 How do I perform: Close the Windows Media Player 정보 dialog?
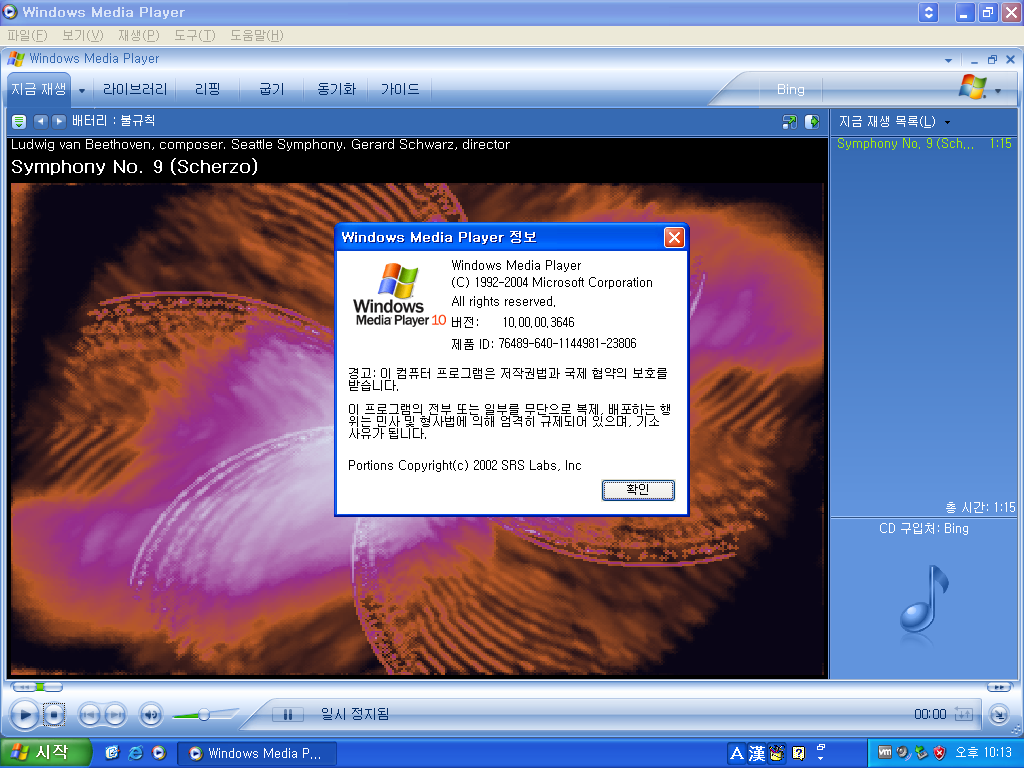tap(674, 237)
